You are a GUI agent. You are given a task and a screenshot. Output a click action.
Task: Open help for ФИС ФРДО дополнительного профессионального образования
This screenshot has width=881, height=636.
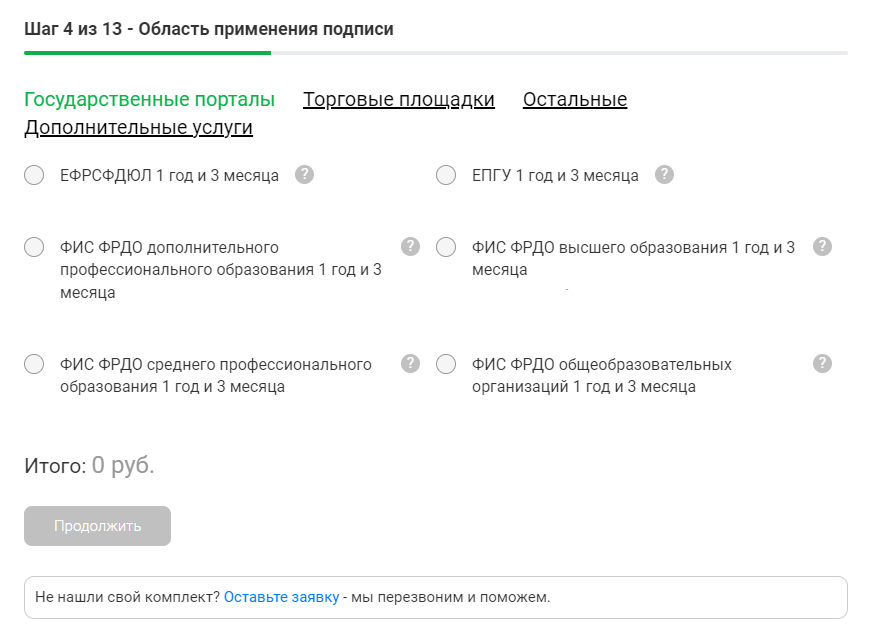[x=410, y=247]
